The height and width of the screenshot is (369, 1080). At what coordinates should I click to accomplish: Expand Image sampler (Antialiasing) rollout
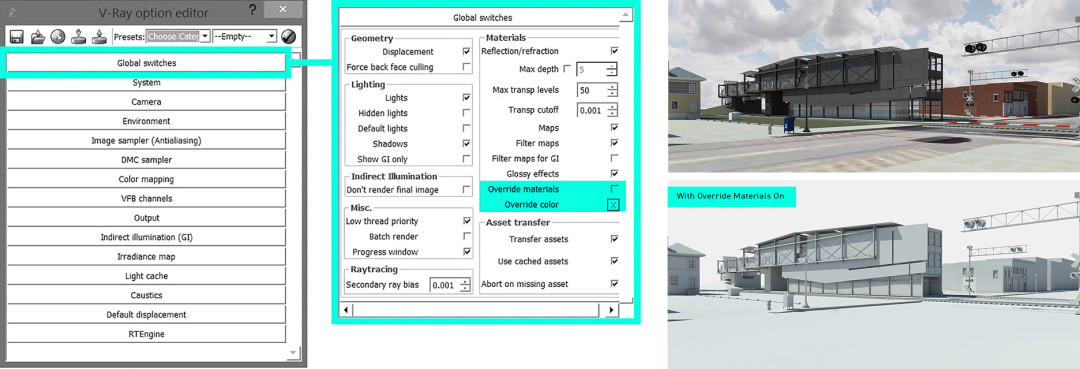click(146, 140)
